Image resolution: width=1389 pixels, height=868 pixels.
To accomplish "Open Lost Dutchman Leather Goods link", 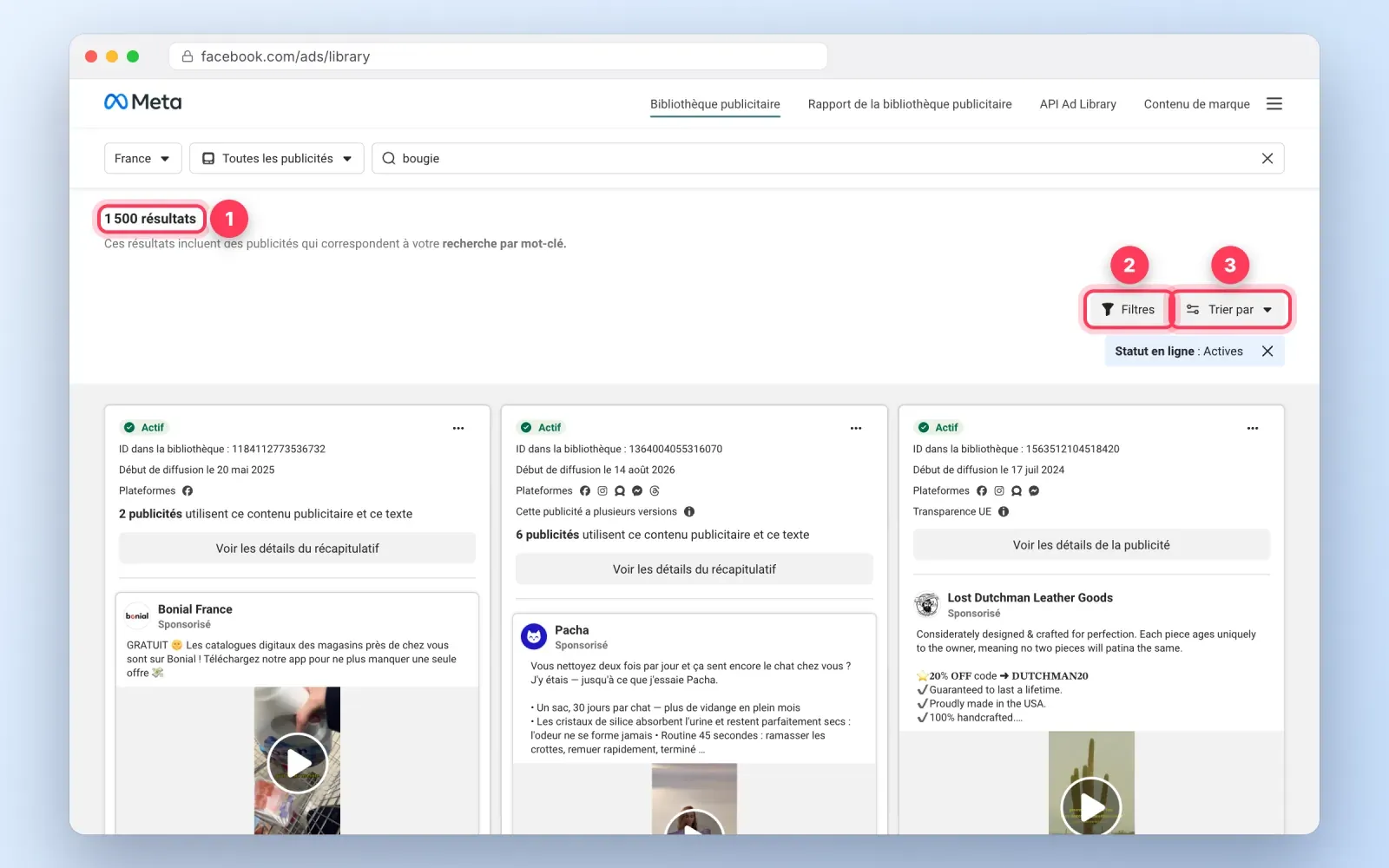I will coord(1030,598).
